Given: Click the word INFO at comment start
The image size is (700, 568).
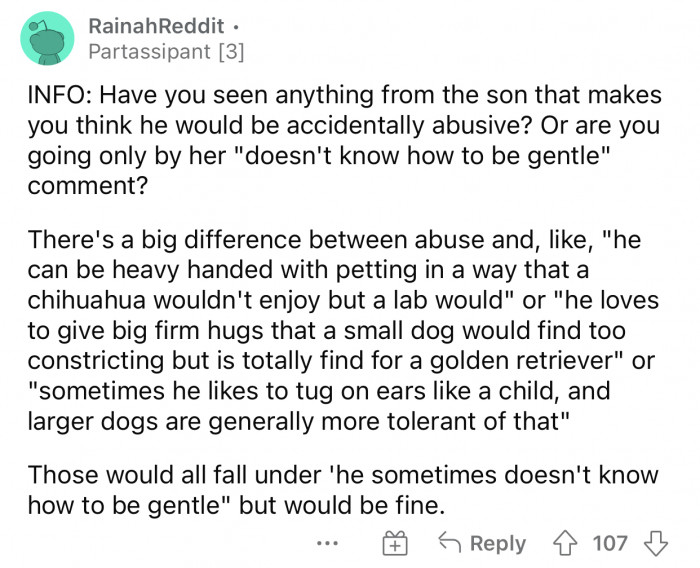Looking at the screenshot, I should click(60, 95).
